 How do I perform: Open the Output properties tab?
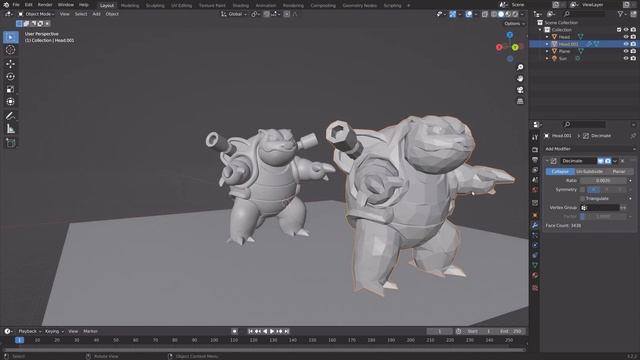(535, 160)
